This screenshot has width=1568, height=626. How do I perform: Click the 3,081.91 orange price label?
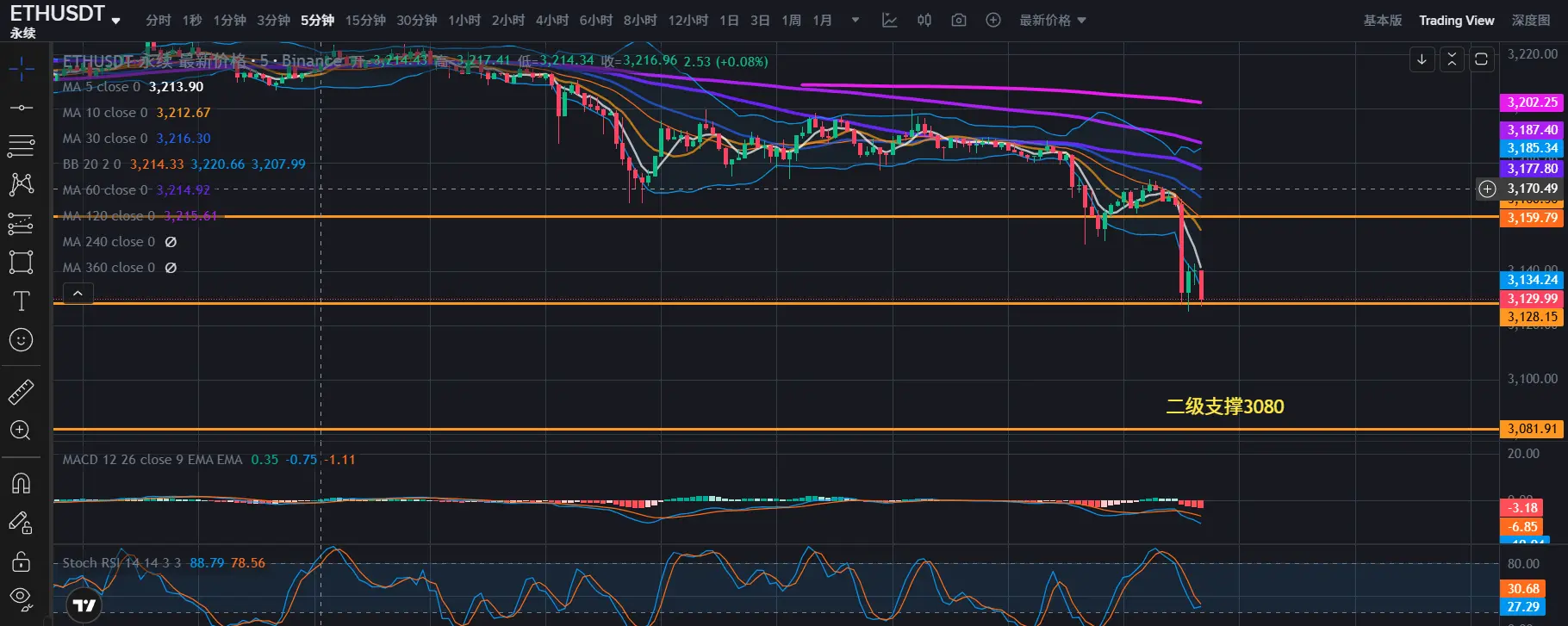[1532, 429]
